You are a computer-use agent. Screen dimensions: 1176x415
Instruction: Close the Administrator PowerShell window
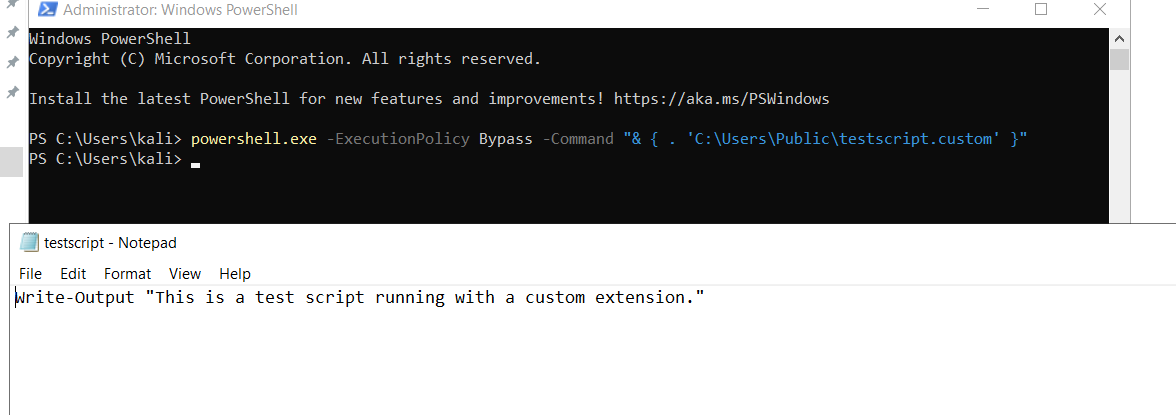[x=1100, y=10]
